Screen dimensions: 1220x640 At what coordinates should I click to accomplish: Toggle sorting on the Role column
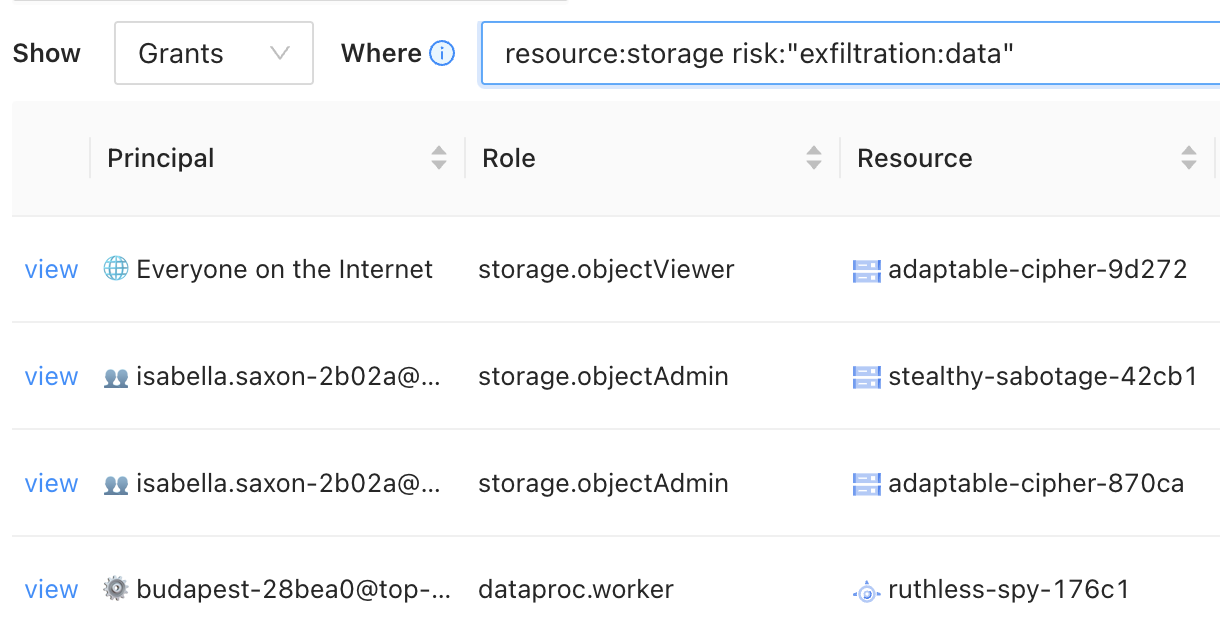[x=812, y=157]
